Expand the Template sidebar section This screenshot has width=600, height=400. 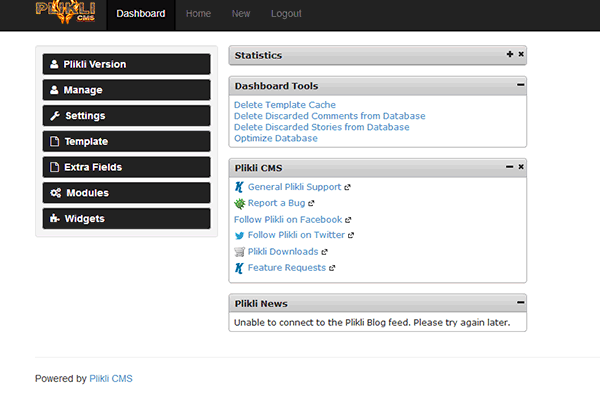[x=126, y=141]
